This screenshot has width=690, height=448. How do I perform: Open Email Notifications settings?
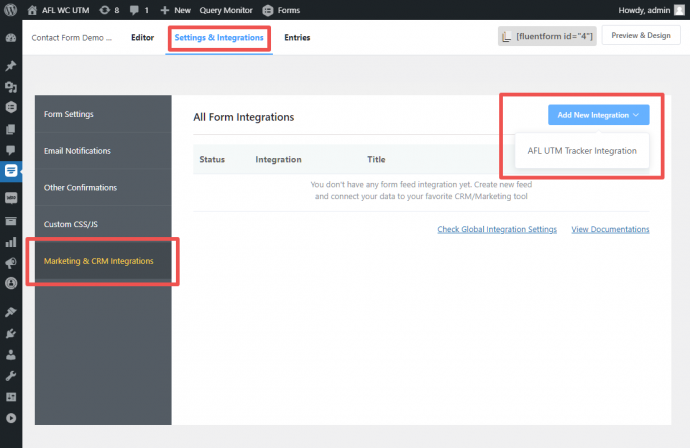(77, 151)
